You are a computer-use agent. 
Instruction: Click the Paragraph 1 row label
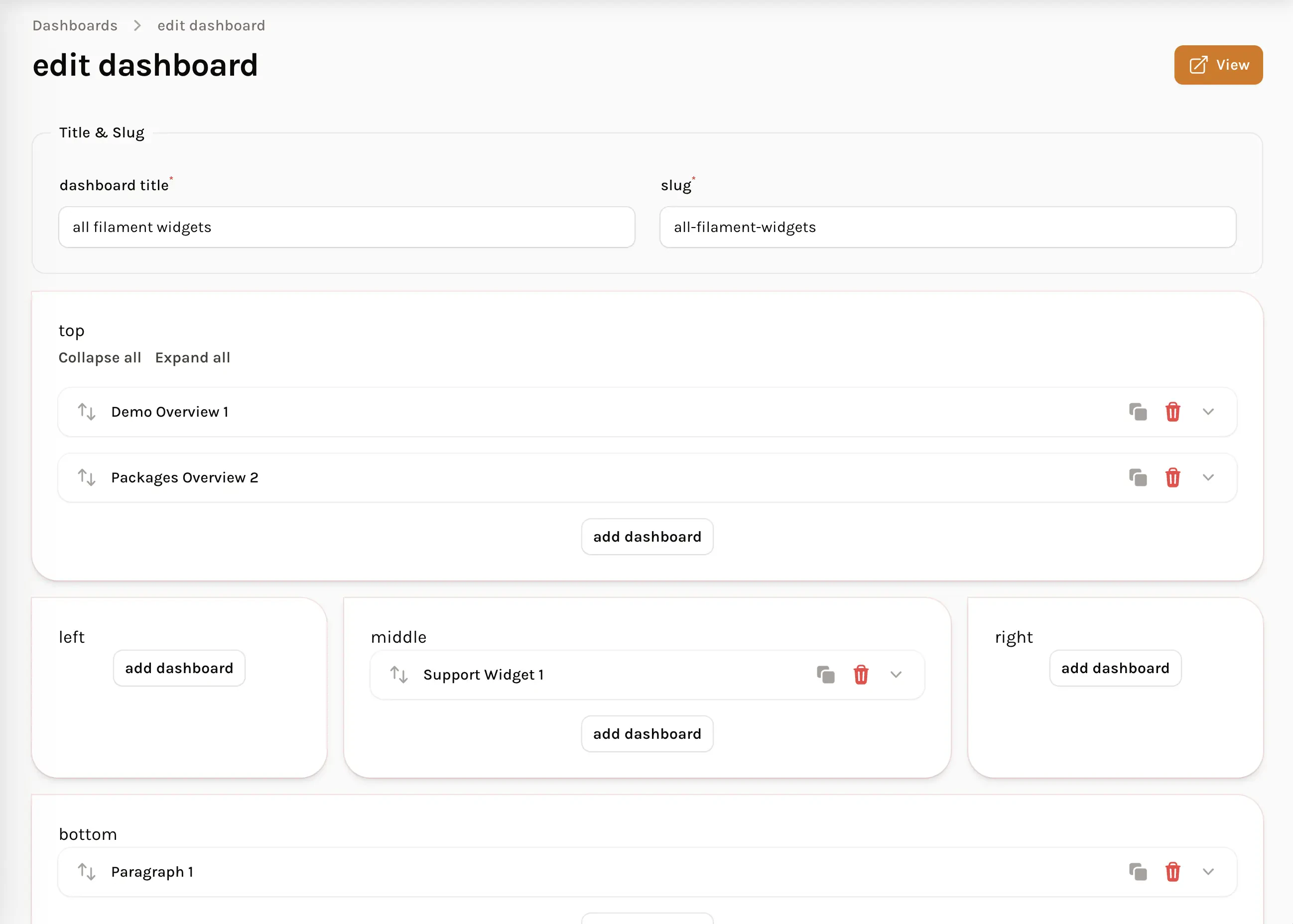point(152,872)
